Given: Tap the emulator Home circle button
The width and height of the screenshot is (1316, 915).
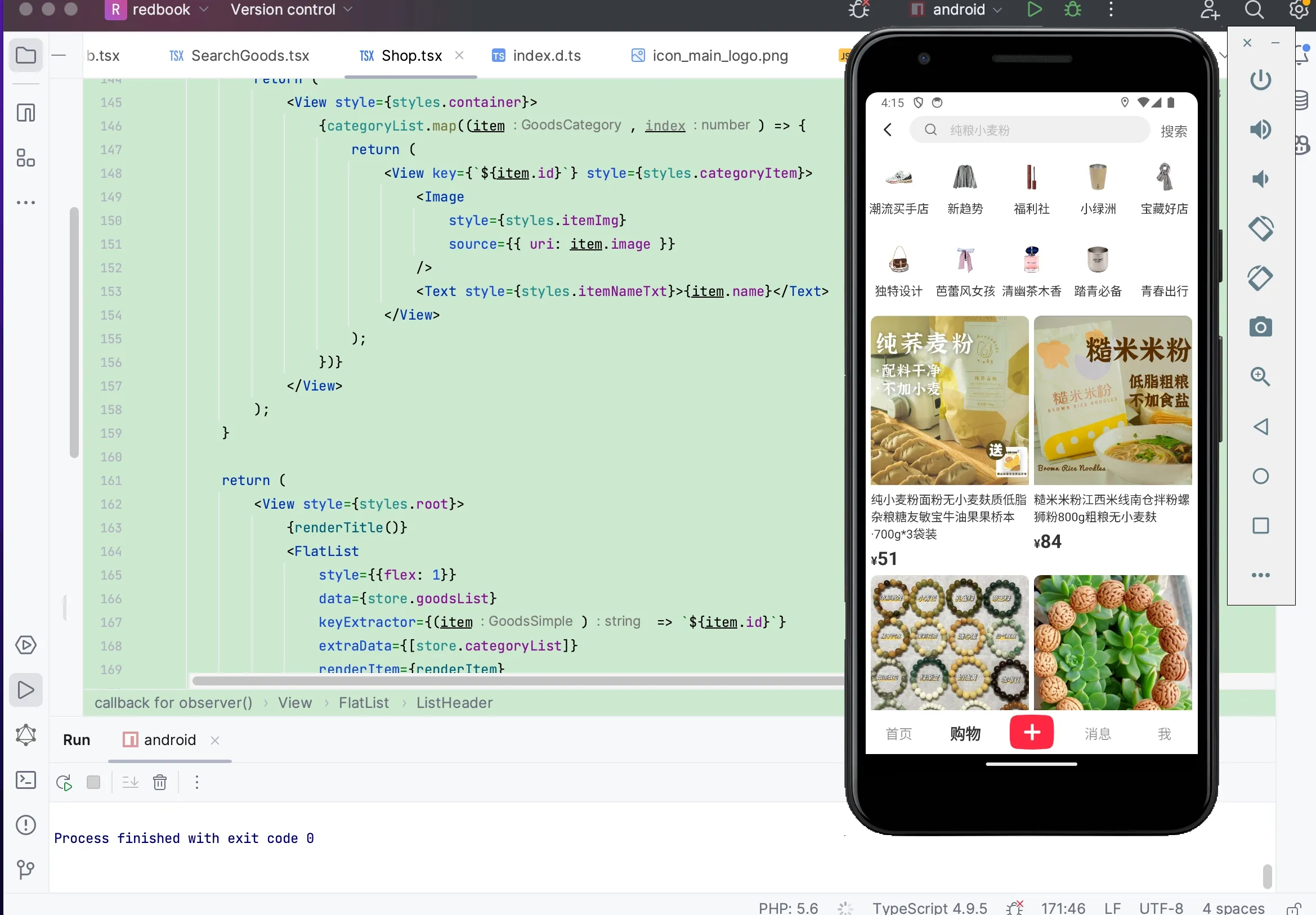Looking at the screenshot, I should [1260, 476].
